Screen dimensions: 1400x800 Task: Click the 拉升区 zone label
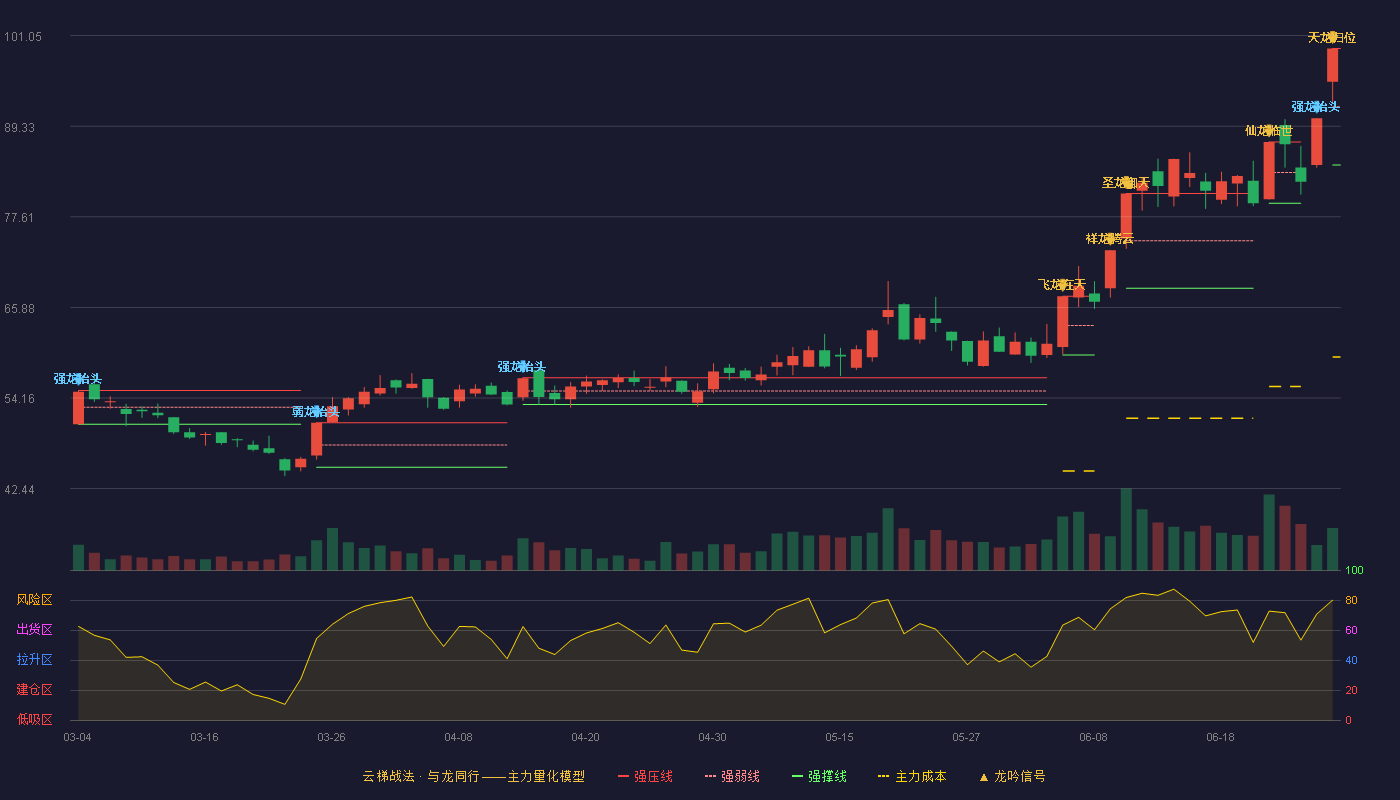[34, 660]
